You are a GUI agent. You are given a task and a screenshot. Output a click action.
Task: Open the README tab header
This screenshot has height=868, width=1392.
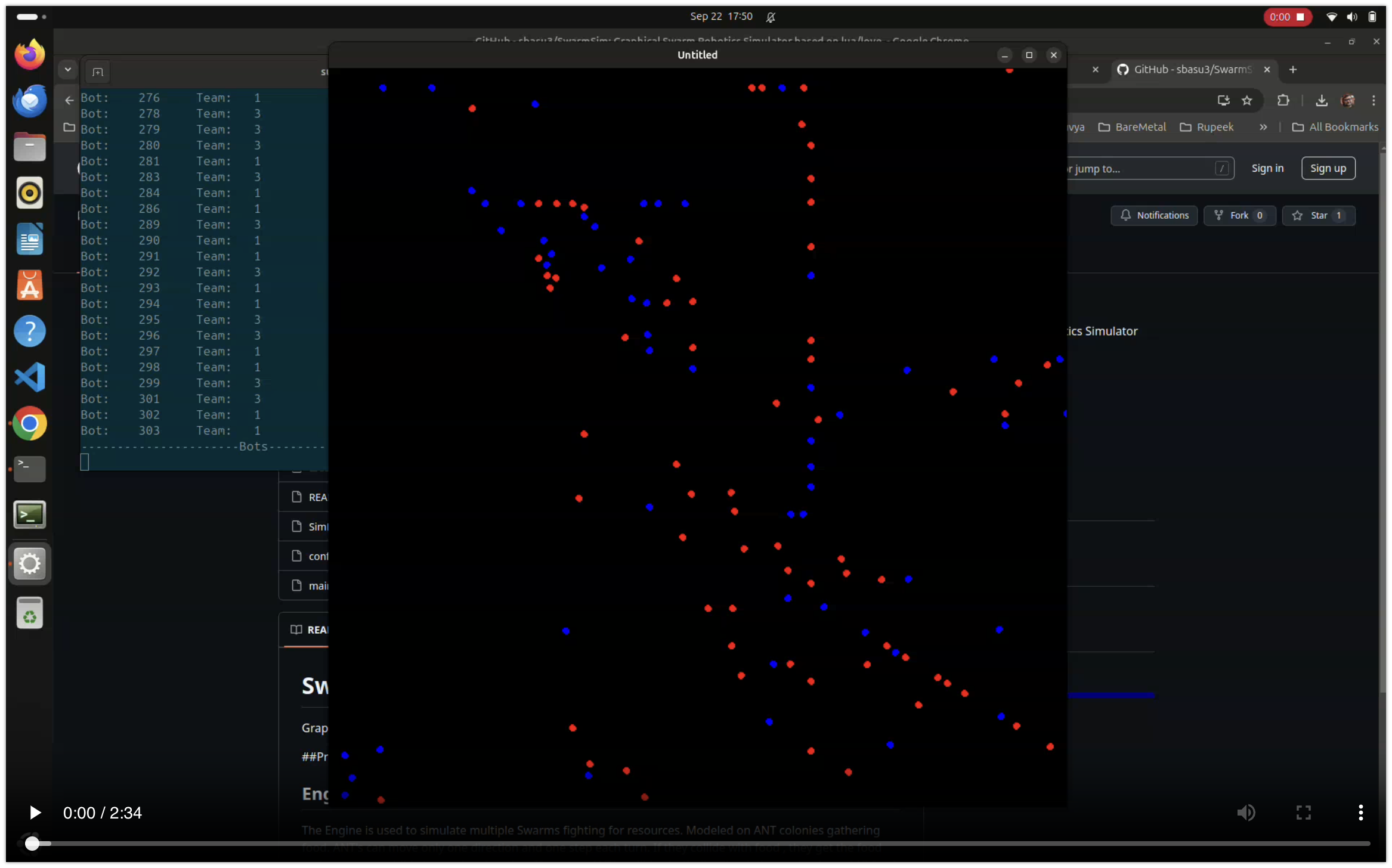click(309, 630)
